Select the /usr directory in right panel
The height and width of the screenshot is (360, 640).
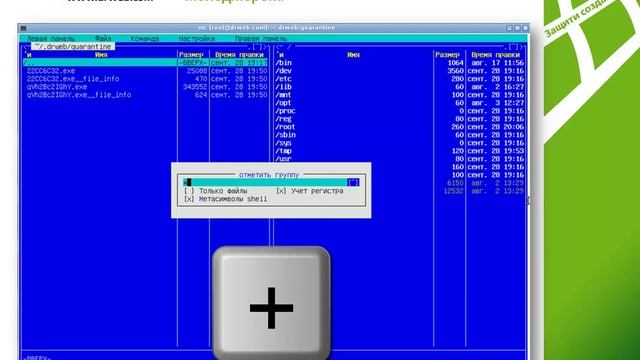[x=283, y=159]
